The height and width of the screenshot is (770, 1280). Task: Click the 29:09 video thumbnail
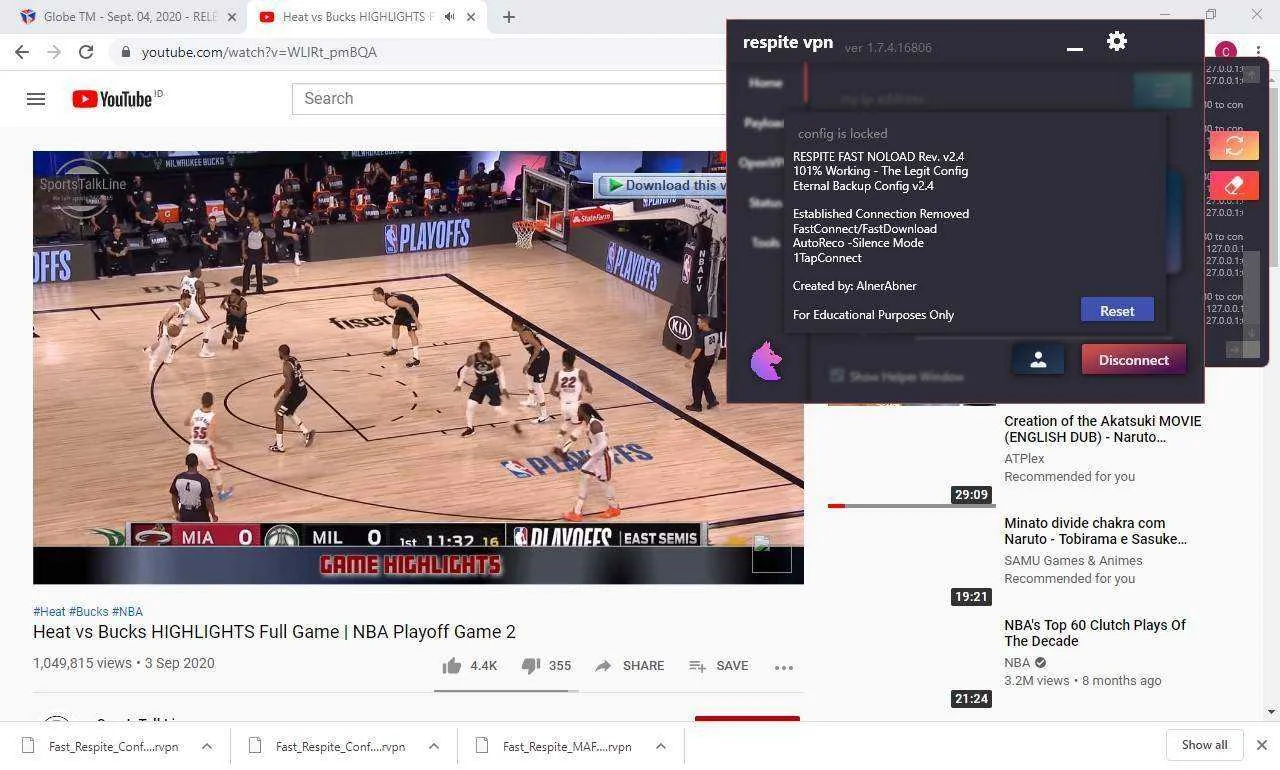coord(911,455)
